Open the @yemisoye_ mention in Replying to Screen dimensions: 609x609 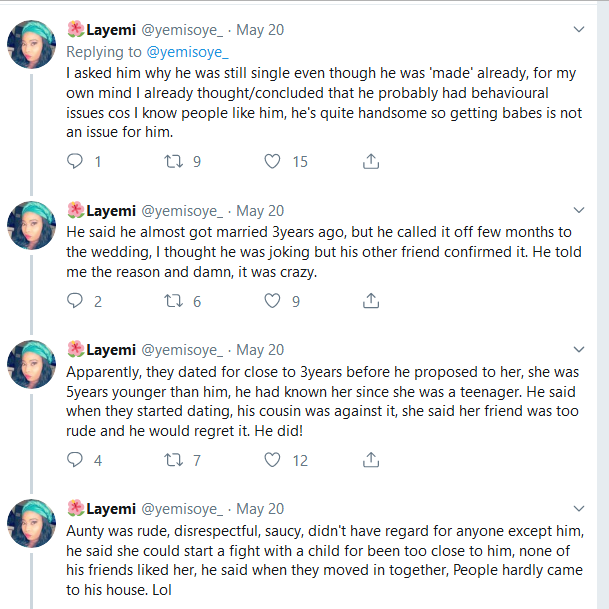(188, 51)
